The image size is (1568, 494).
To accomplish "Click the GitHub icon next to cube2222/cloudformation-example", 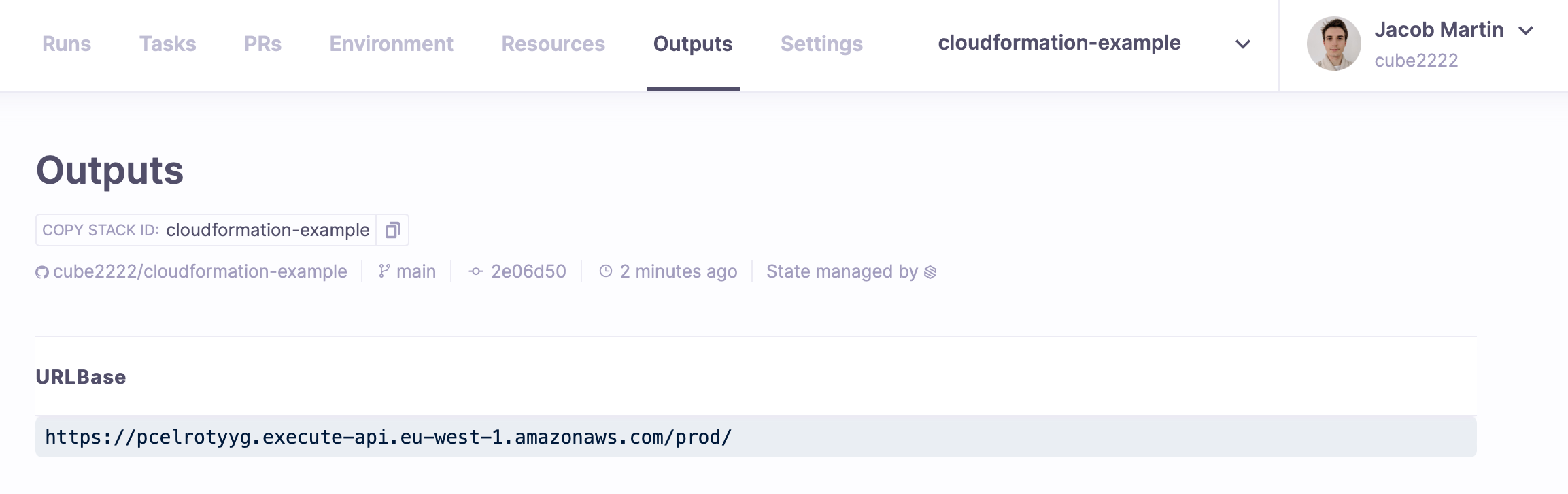I will tap(42, 271).
